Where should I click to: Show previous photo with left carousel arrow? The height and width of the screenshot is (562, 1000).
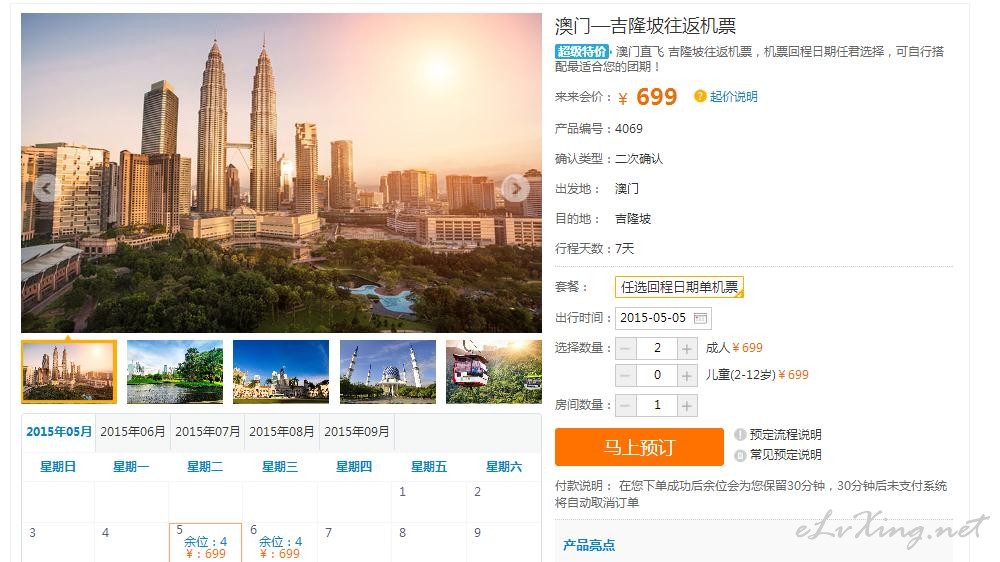click(46, 188)
